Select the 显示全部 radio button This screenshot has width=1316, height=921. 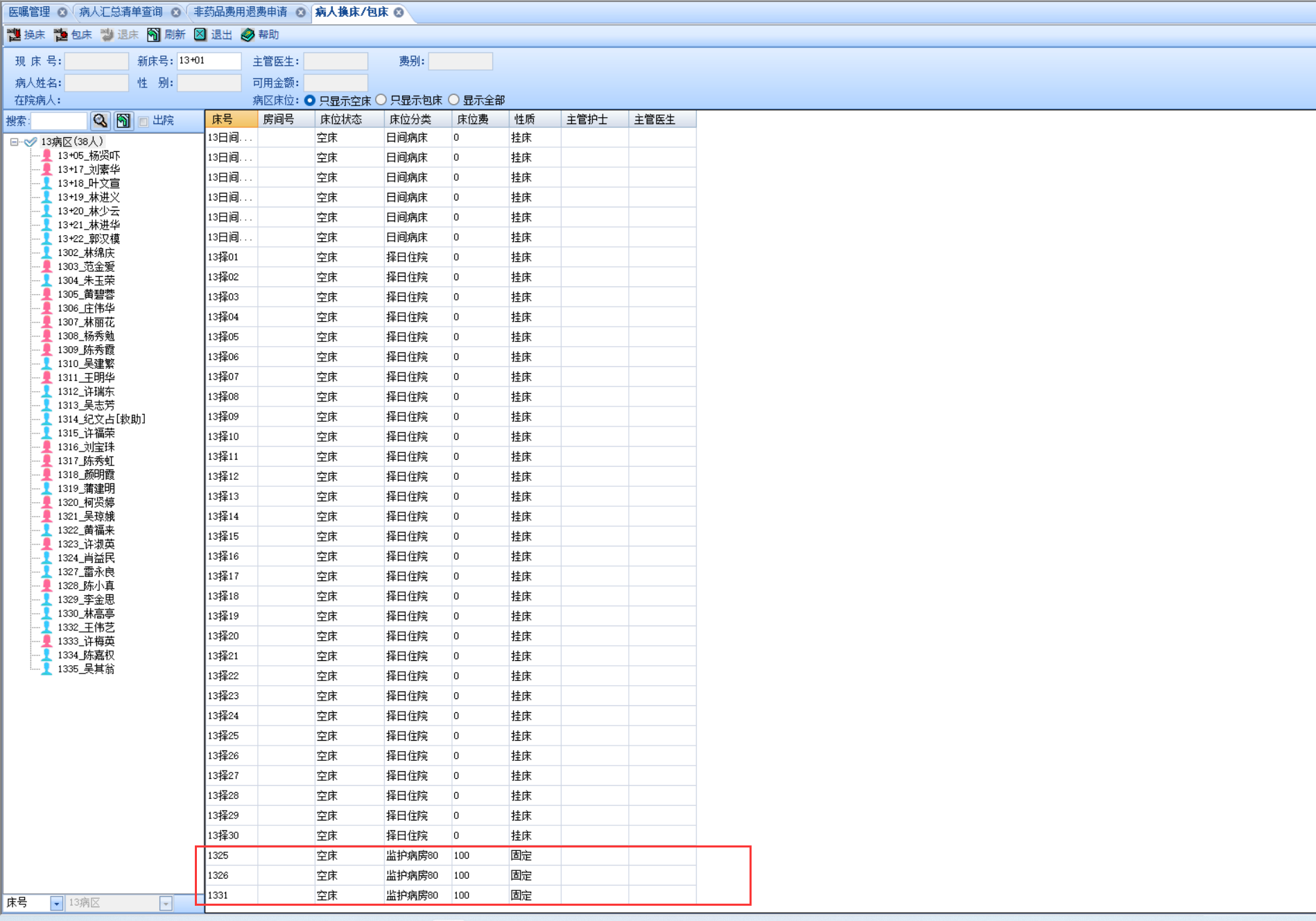454,100
